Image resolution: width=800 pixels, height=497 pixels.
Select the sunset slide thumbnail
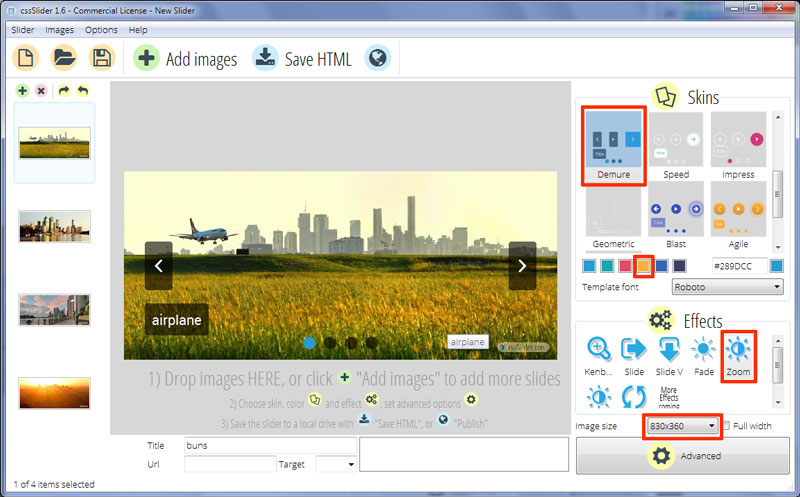point(55,392)
